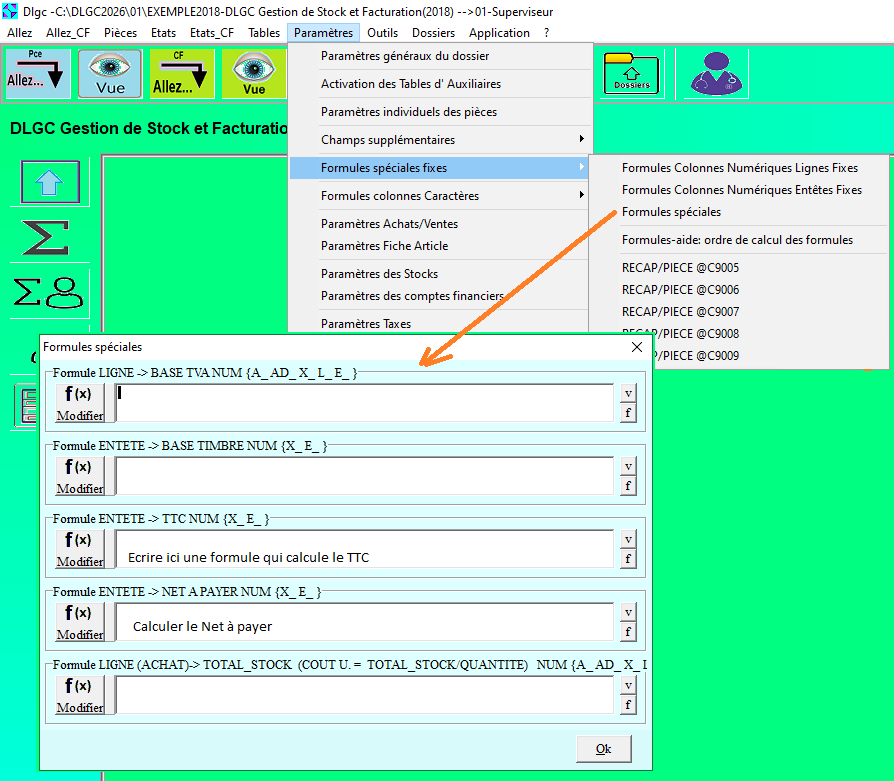Click the Sigma with person sidebar icon
Screen dimensions: 894x781
tap(48, 292)
